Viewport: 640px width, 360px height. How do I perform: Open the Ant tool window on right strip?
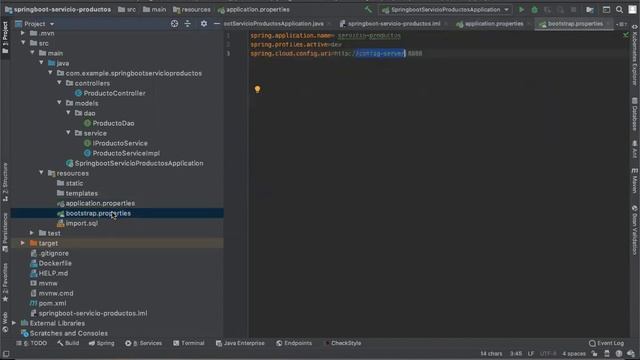[635, 149]
